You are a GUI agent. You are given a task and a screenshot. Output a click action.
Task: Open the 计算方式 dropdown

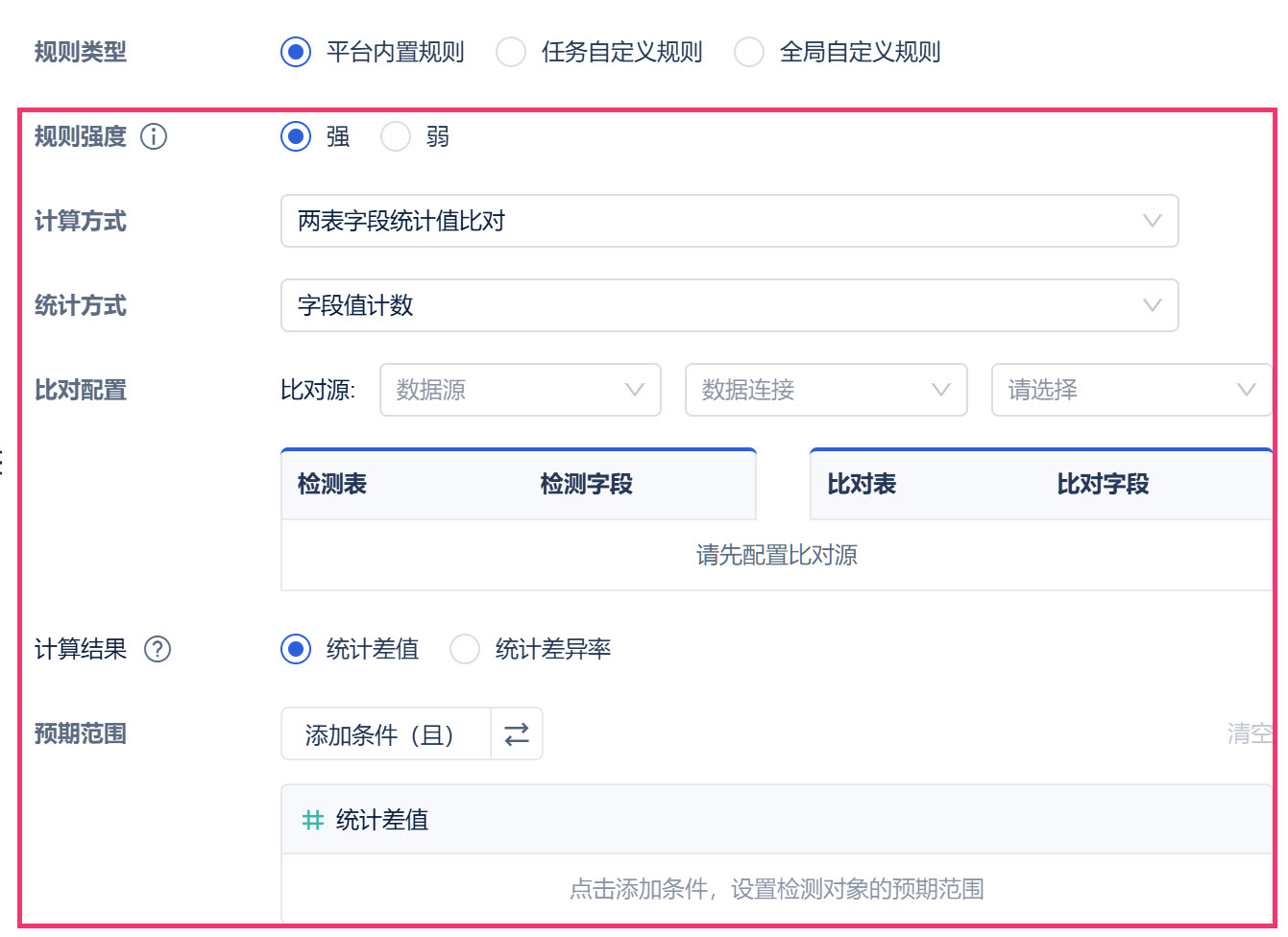(729, 222)
